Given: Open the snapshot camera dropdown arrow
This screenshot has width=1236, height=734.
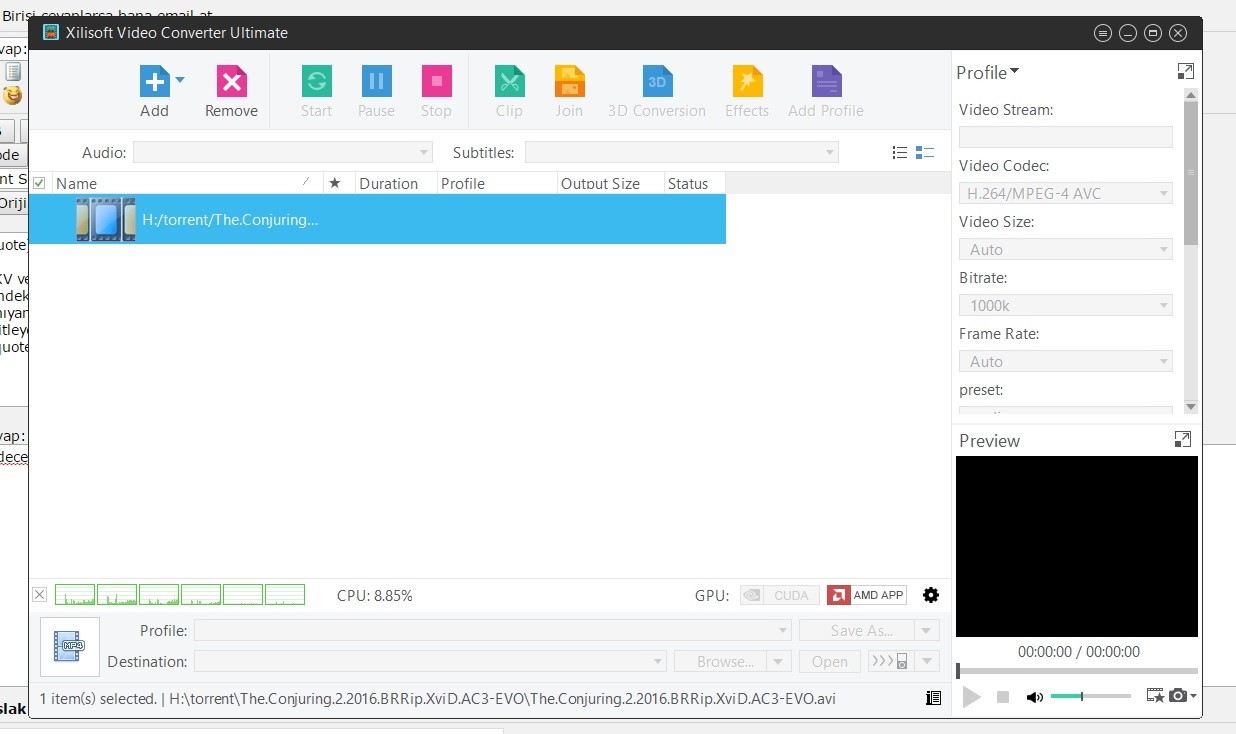Looking at the screenshot, I should pos(1193,696).
